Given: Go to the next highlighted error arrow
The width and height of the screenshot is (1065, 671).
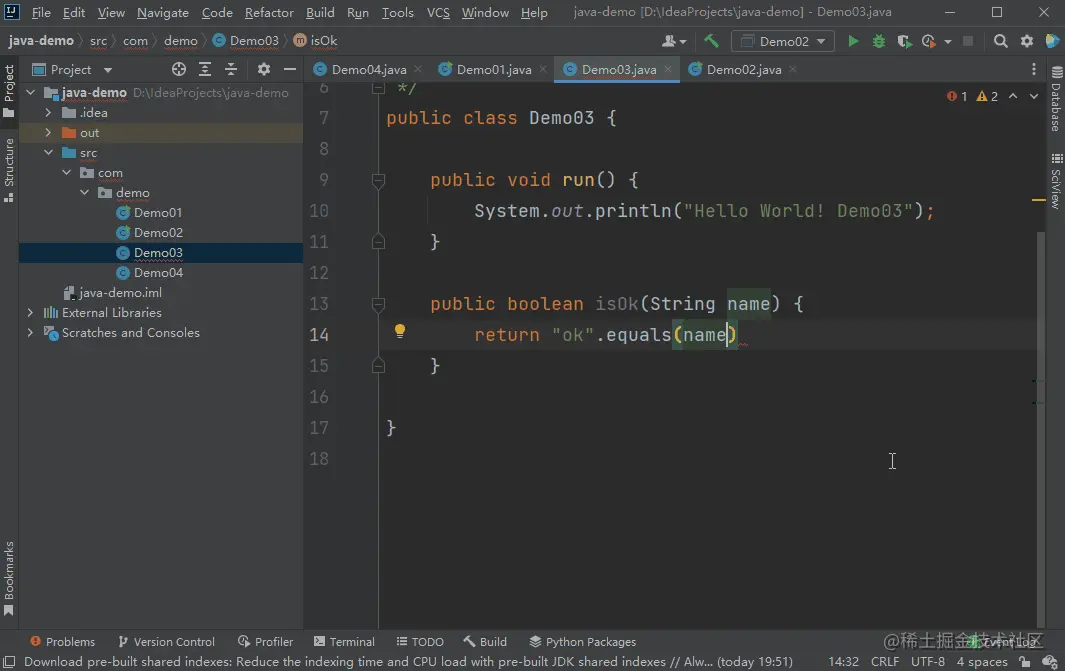Looking at the screenshot, I should tap(1034, 96).
